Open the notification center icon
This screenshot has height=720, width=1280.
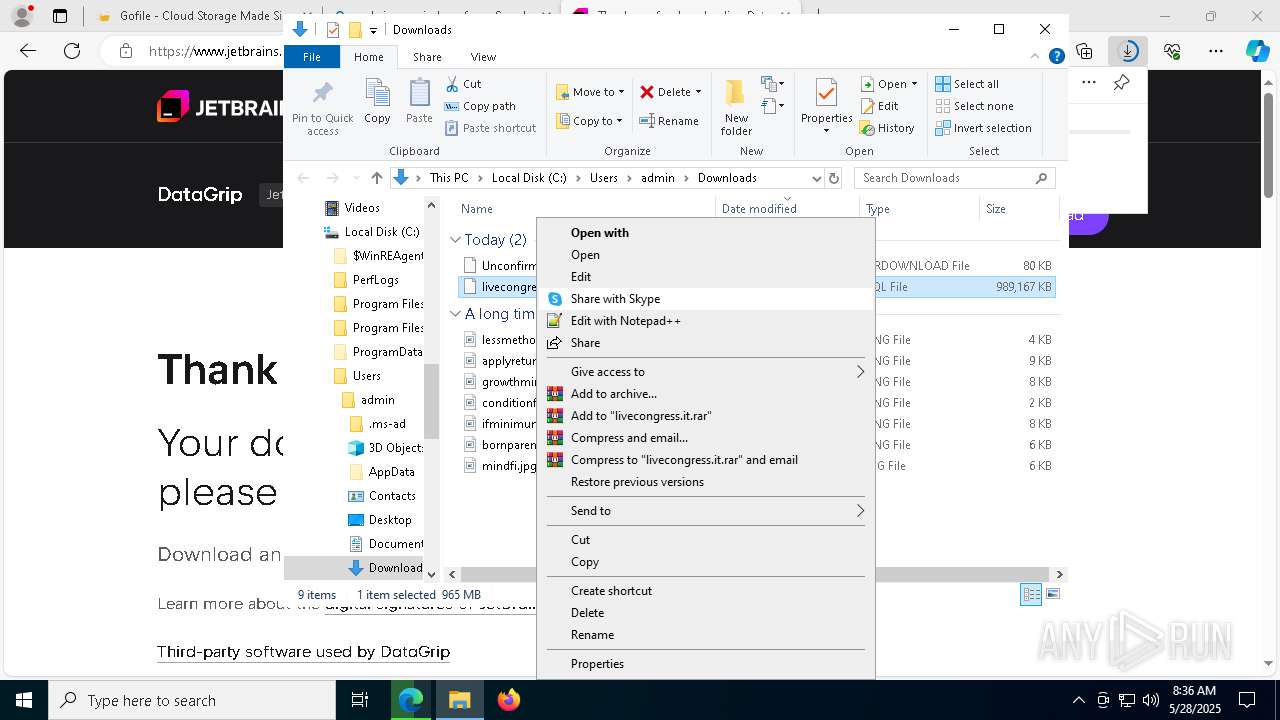pyautogui.click(x=1247, y=701)
